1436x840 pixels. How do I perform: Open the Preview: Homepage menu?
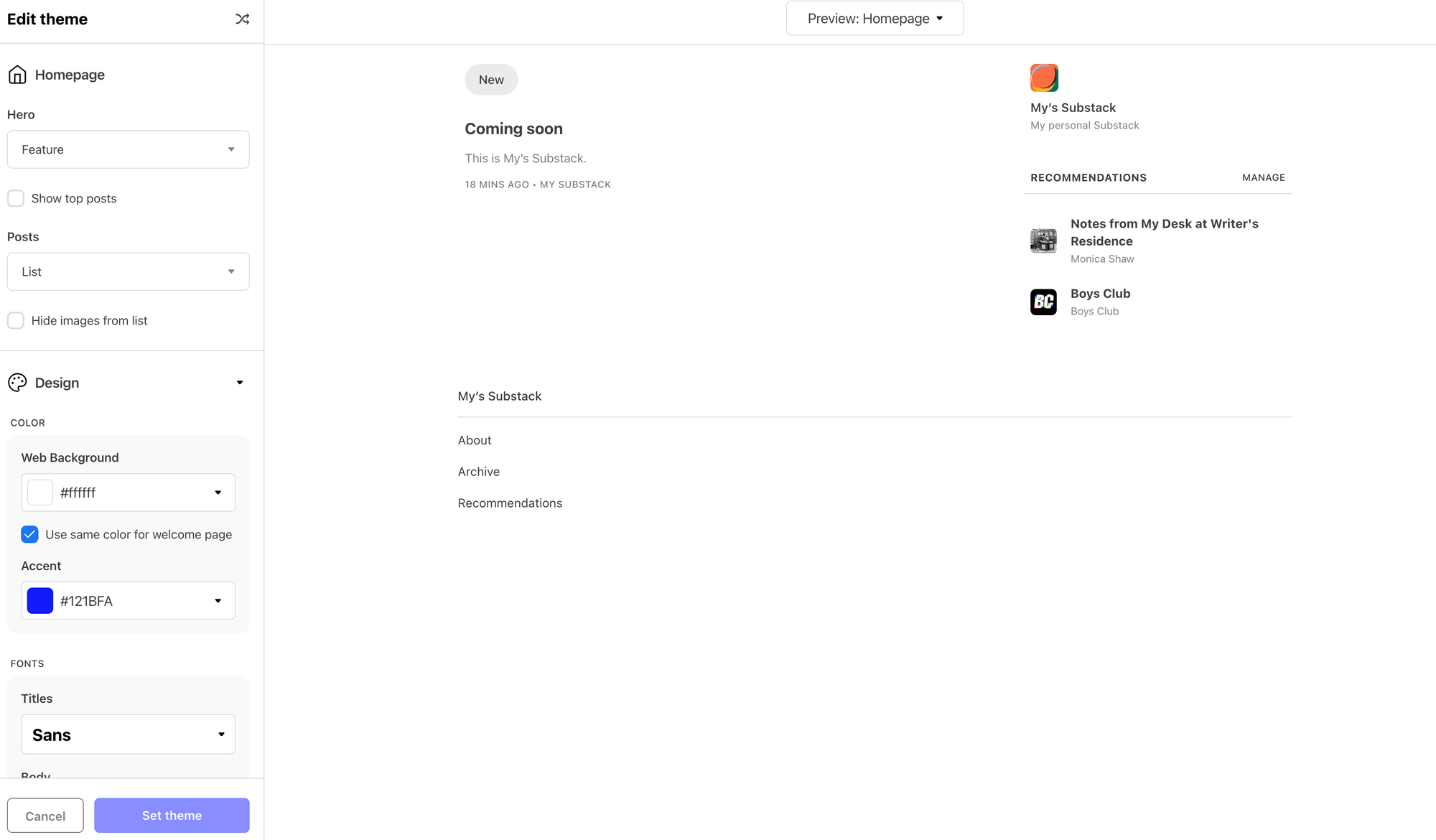click(x=875, y=19)
